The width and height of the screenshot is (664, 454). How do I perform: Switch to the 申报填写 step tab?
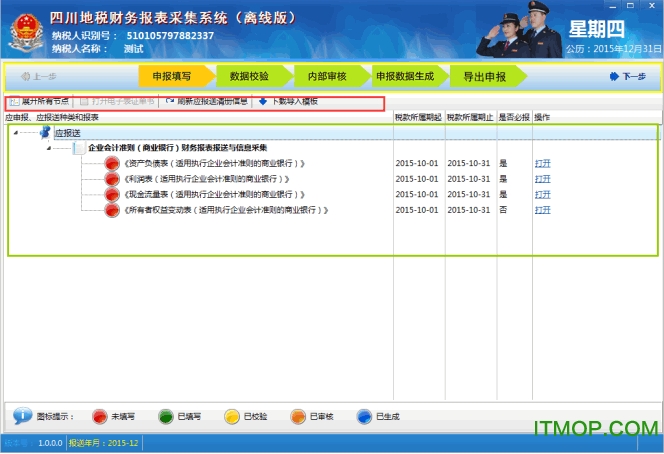[x=171, y=76]
